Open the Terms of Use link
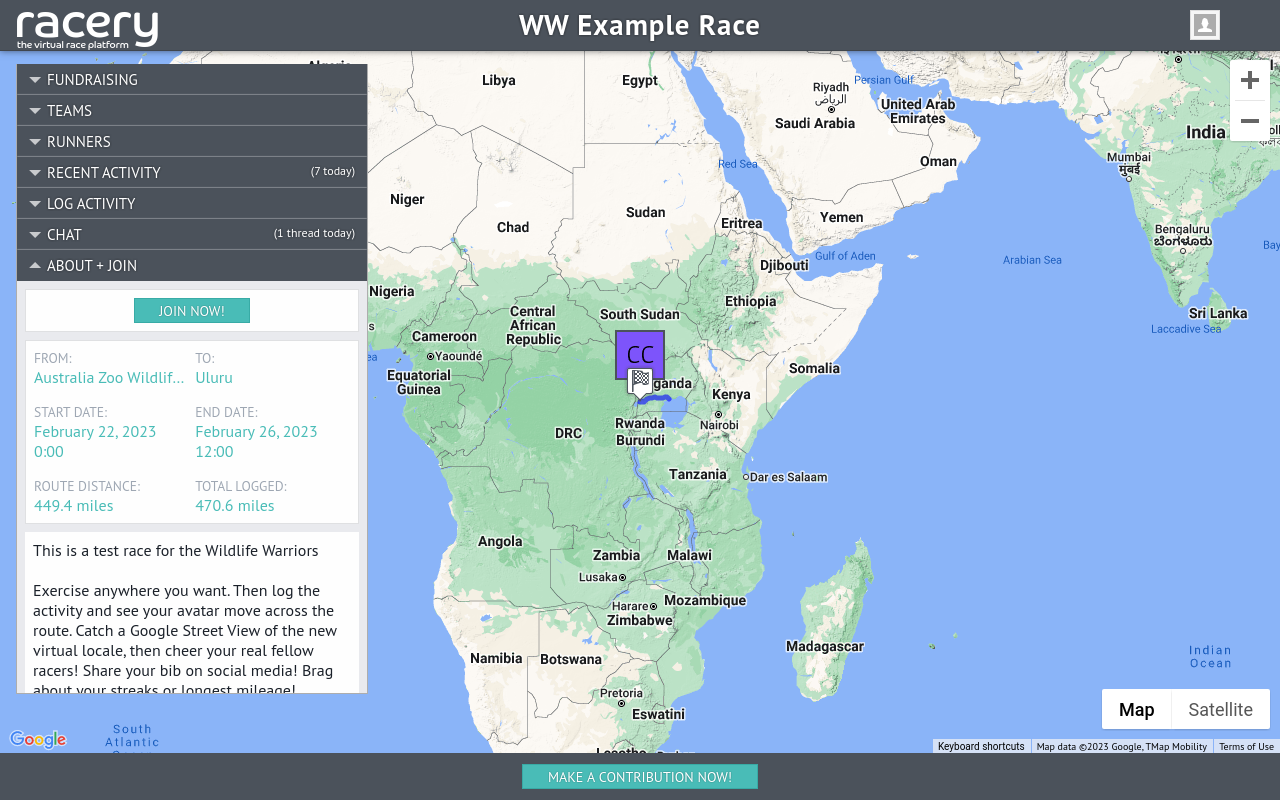This screenshot has height=800, width=1280. tap(1246, 746)
